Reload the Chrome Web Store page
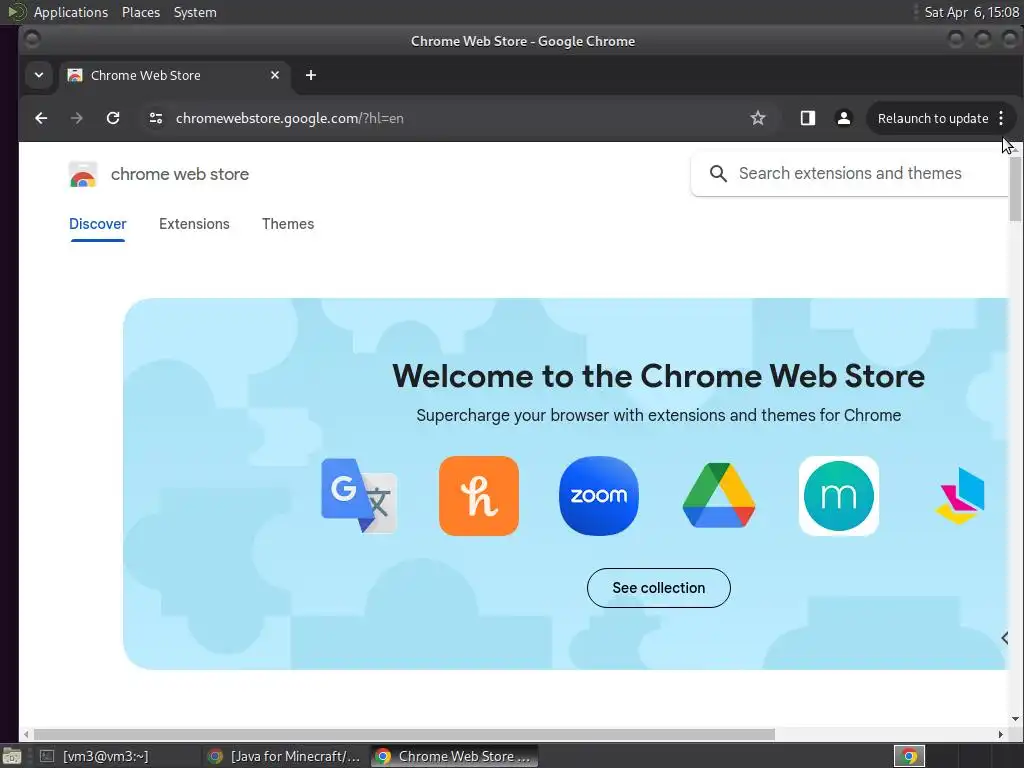 pyautogui.click(x=113, y=118)
